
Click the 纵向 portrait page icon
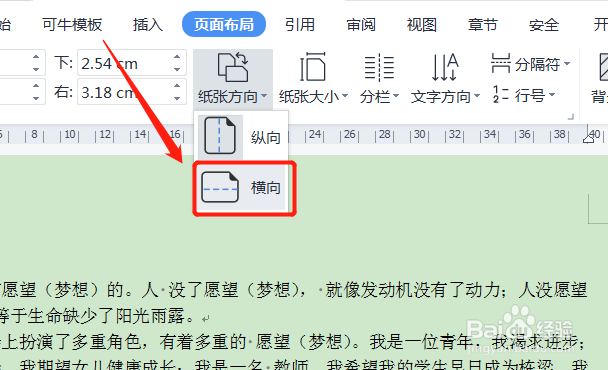point(219,136)
